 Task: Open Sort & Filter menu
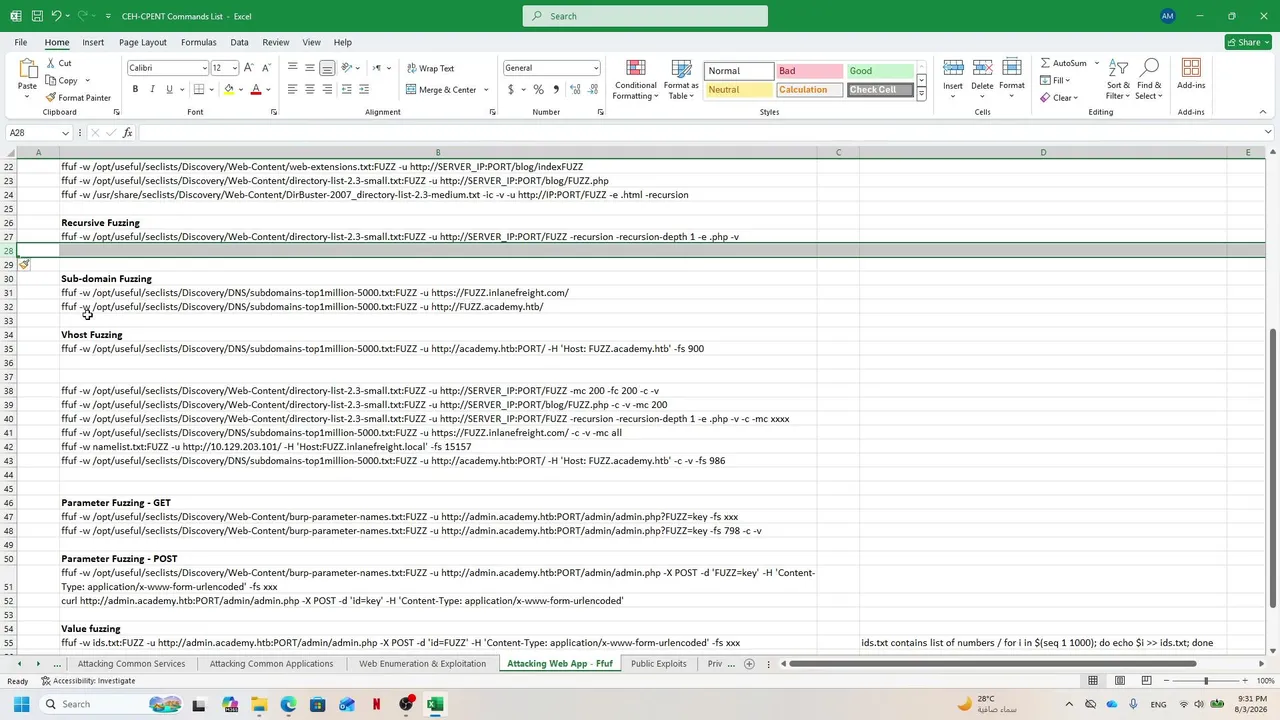(x=1118, y=80)
